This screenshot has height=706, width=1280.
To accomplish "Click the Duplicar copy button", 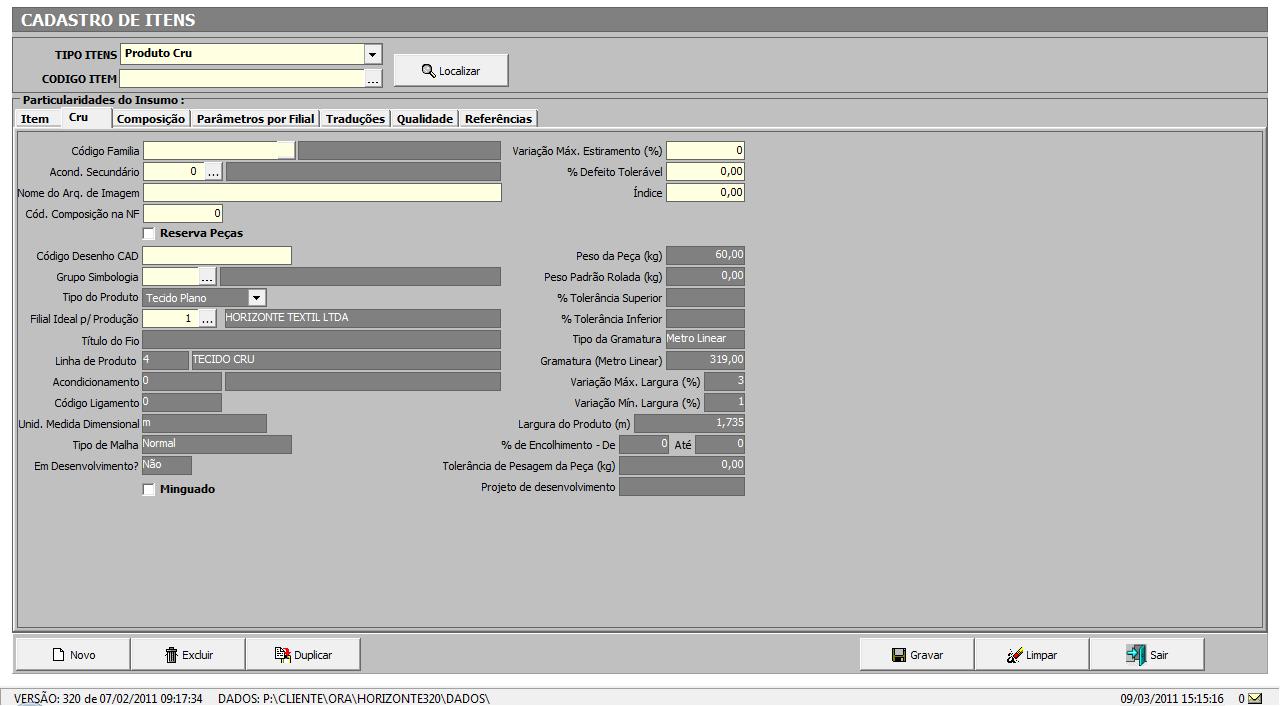I will tap(303, 655).
